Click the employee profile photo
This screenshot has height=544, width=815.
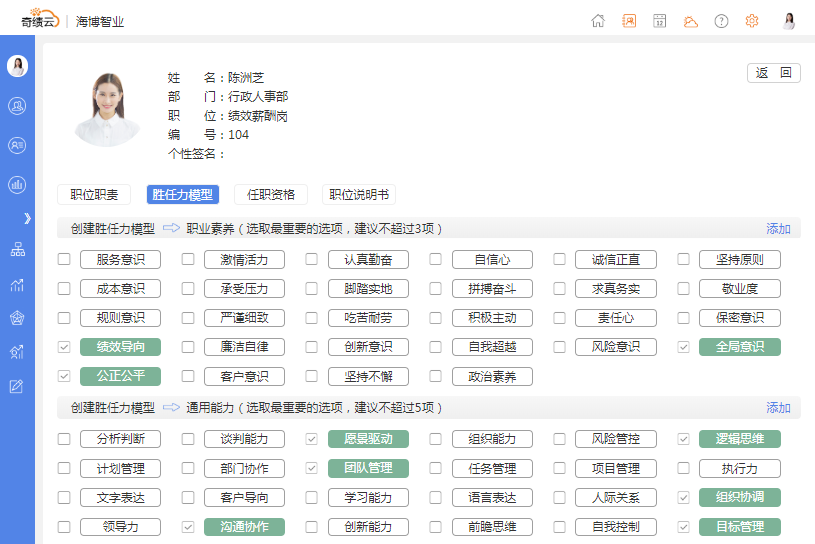[107, 109]
